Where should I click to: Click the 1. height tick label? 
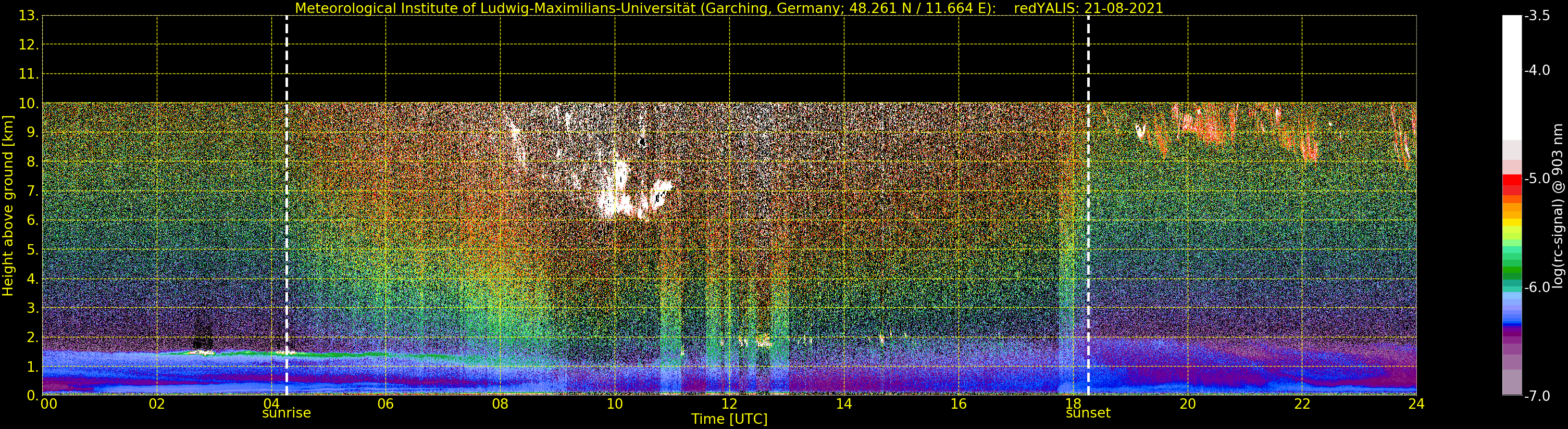tap(32, 367)
